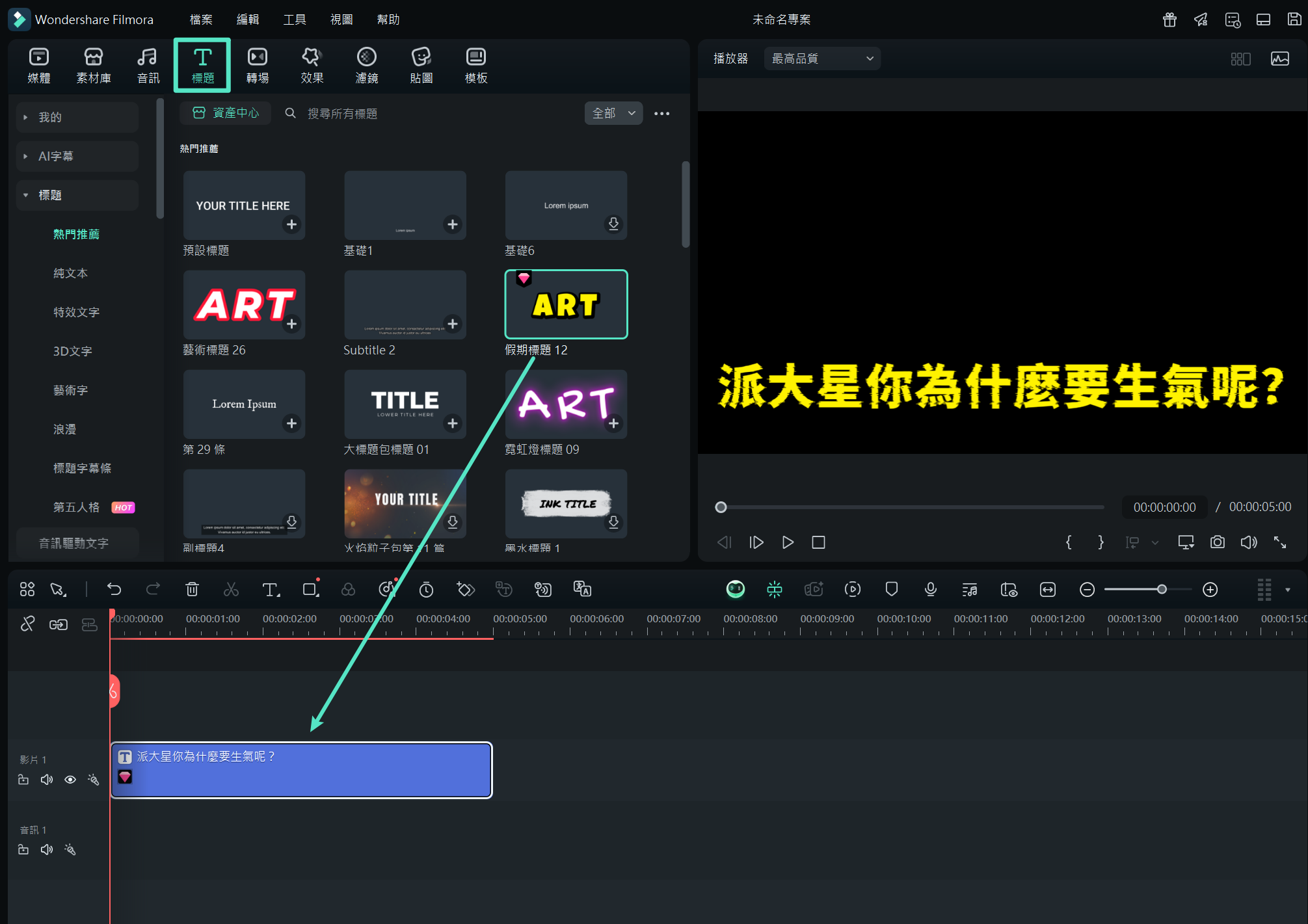Open the AI assistant green face icon
The width and height of the screenshot is (1308, 924).
(735, 589)
